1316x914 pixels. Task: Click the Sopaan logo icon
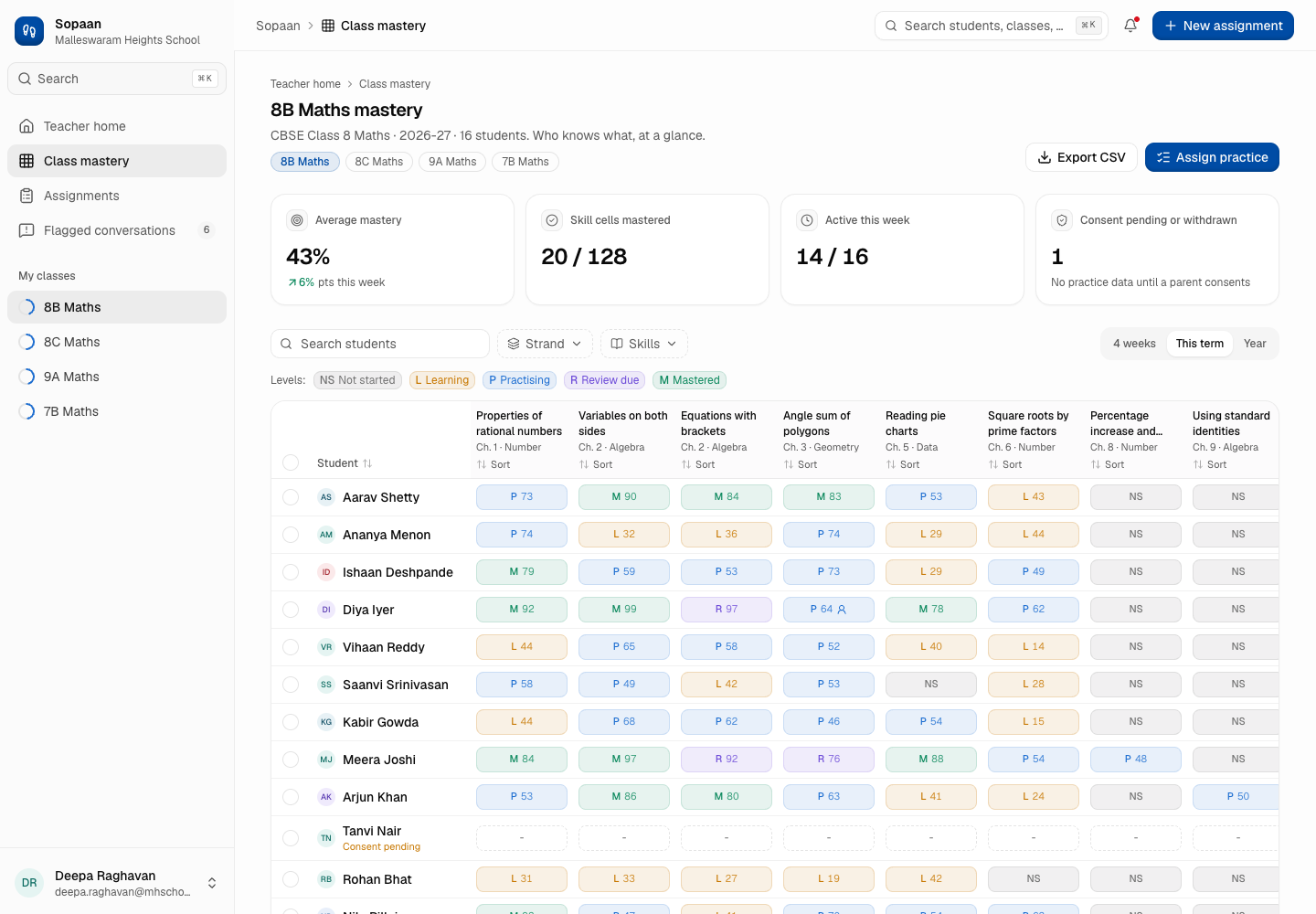point(29,31)
